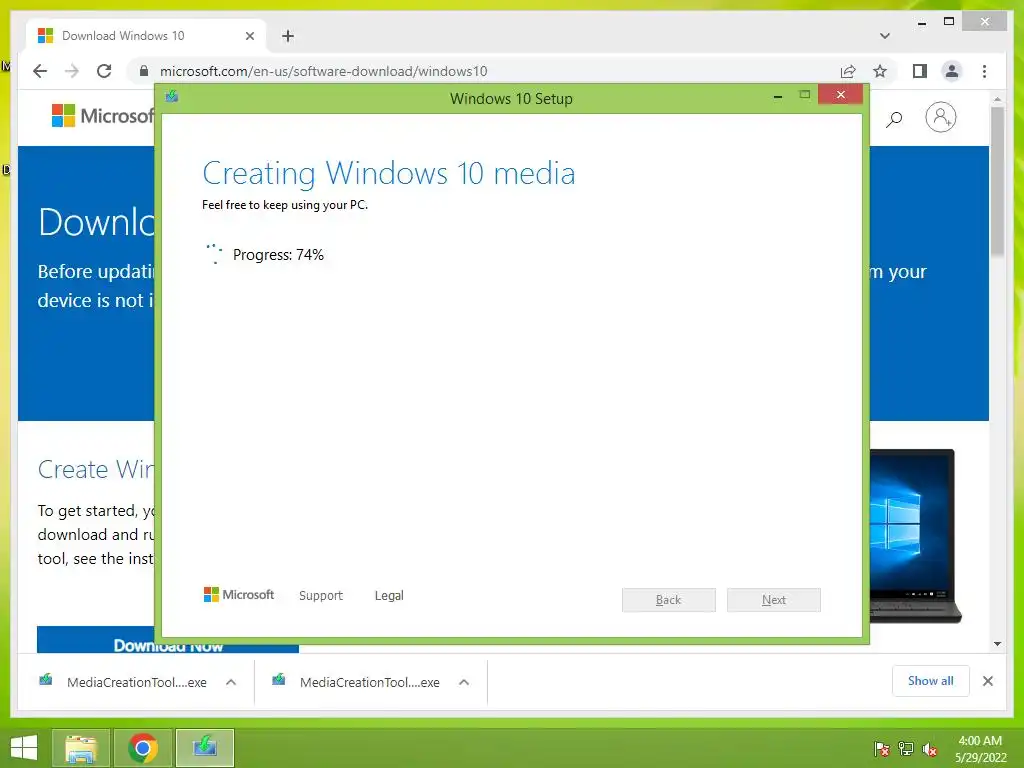The image size is (1024, 768).
Task: Minimize the Windows 10 Setup window
Action: click(777, 96)
